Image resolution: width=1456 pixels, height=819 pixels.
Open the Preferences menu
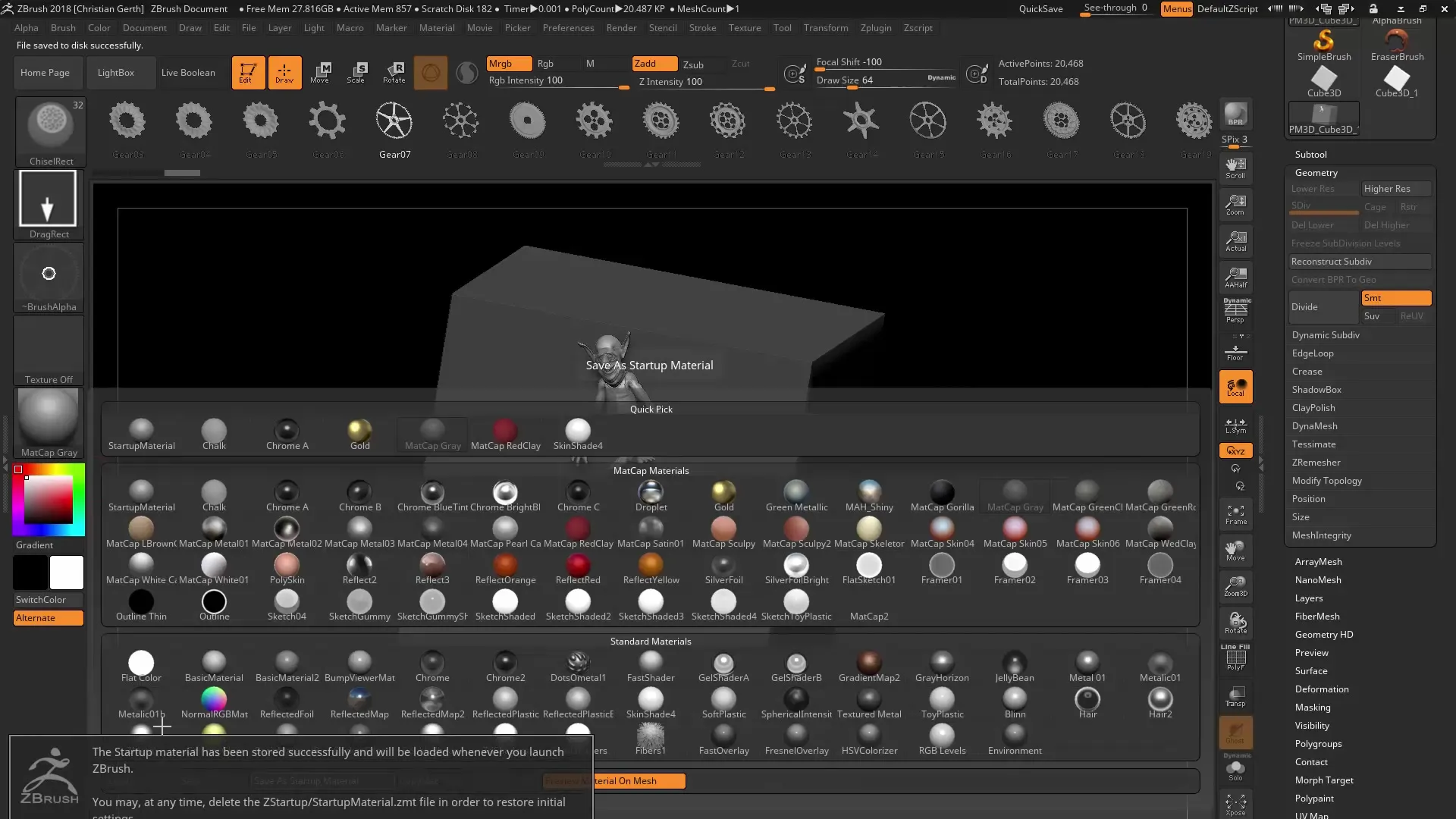[x=568, y=28]
